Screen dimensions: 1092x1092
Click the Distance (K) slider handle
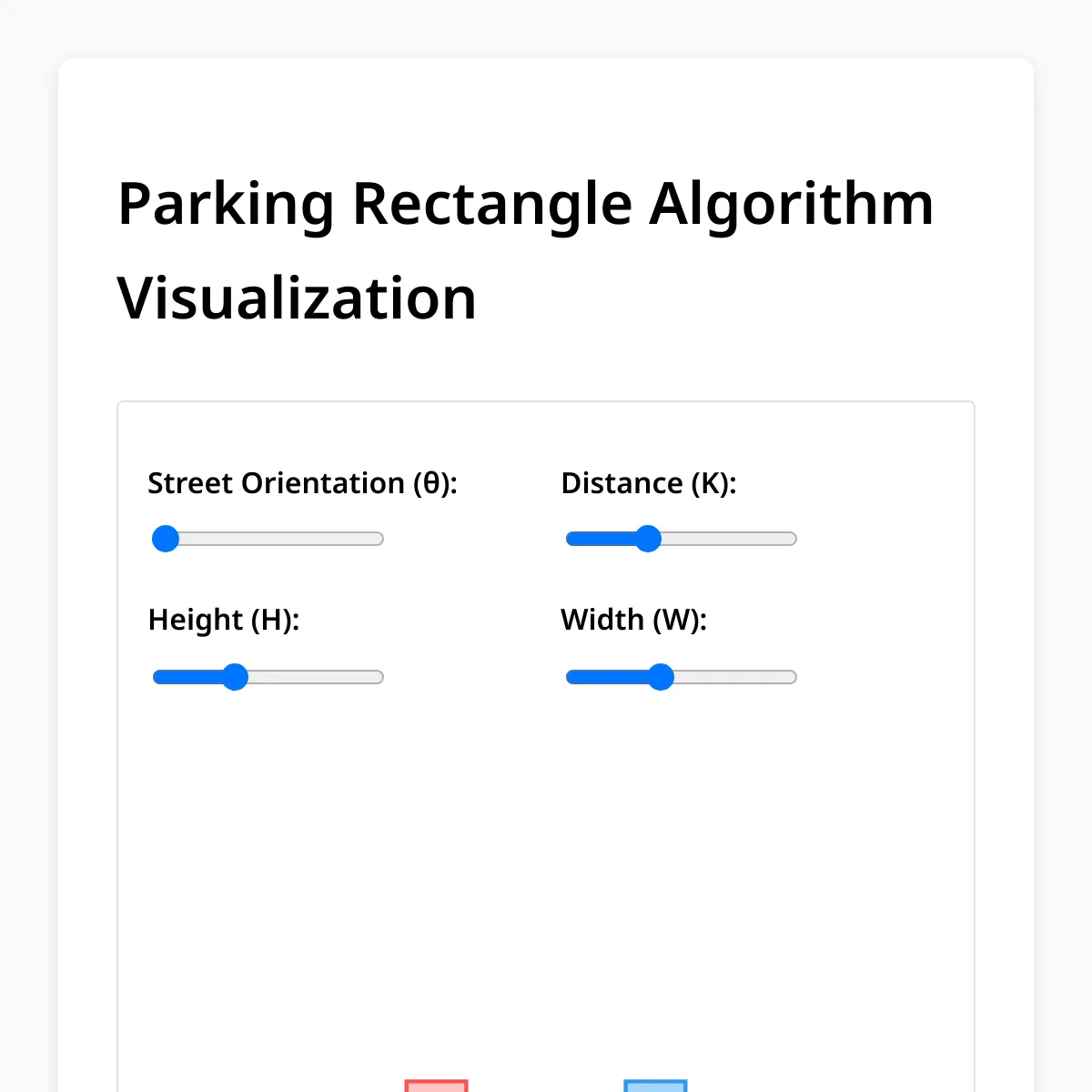[648, 539]
